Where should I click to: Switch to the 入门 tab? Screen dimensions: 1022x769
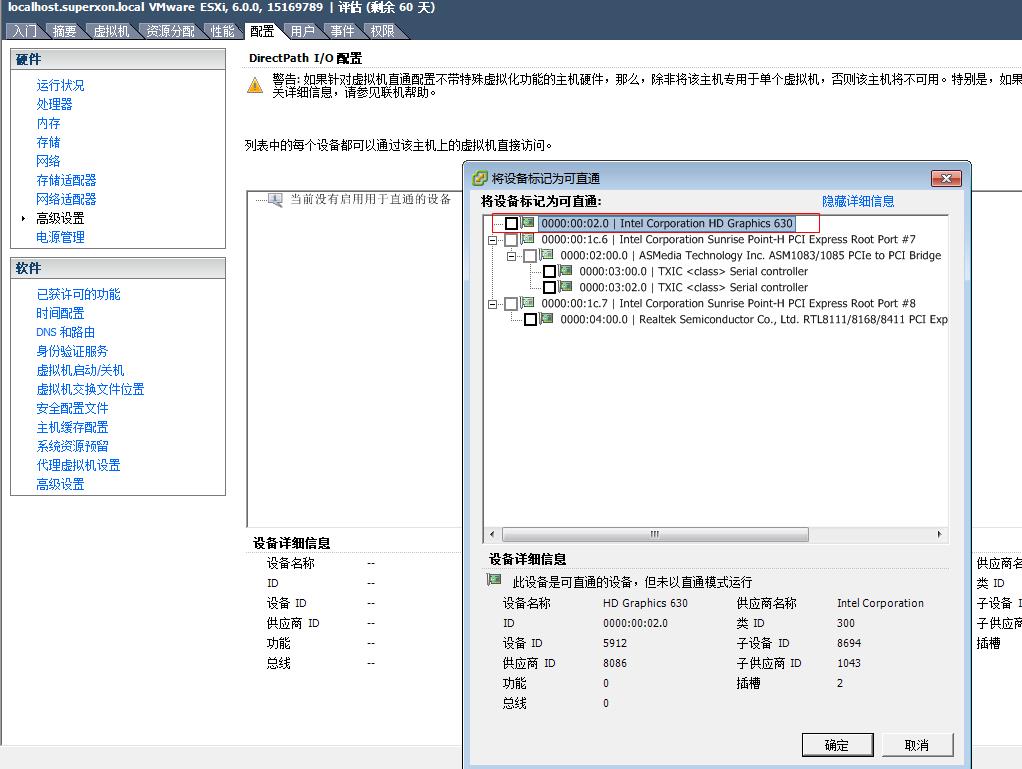[25, 31]
